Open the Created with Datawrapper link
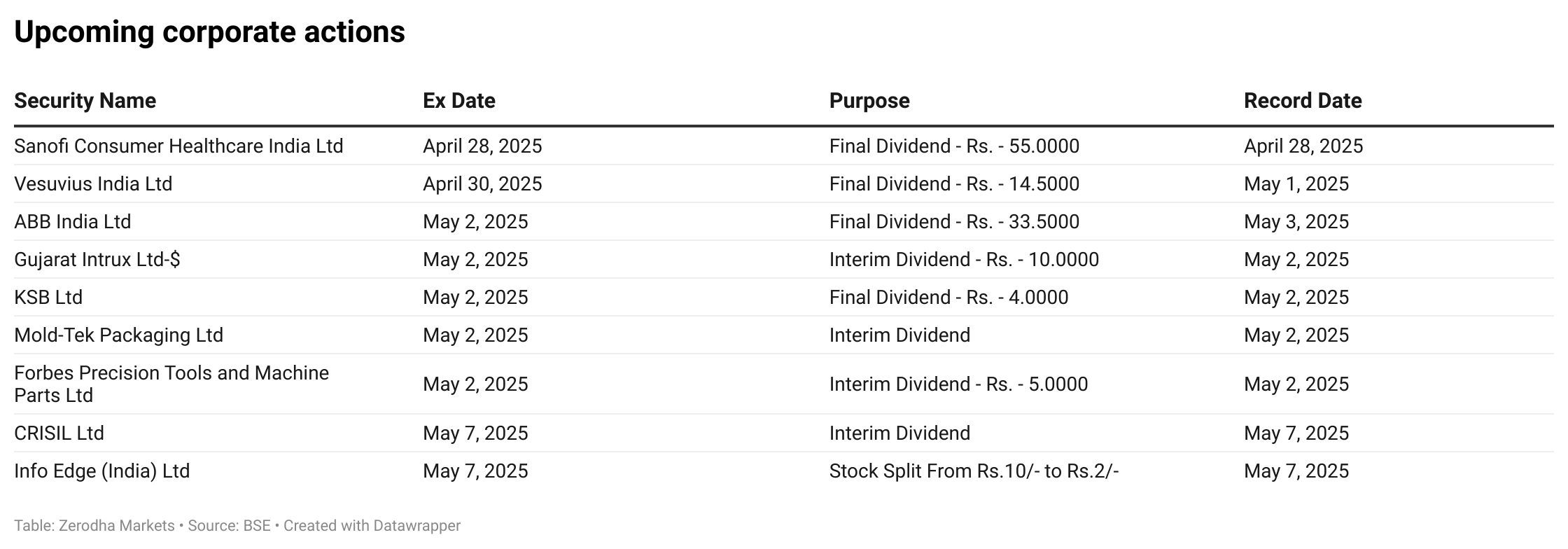 (x=372, y=526)
